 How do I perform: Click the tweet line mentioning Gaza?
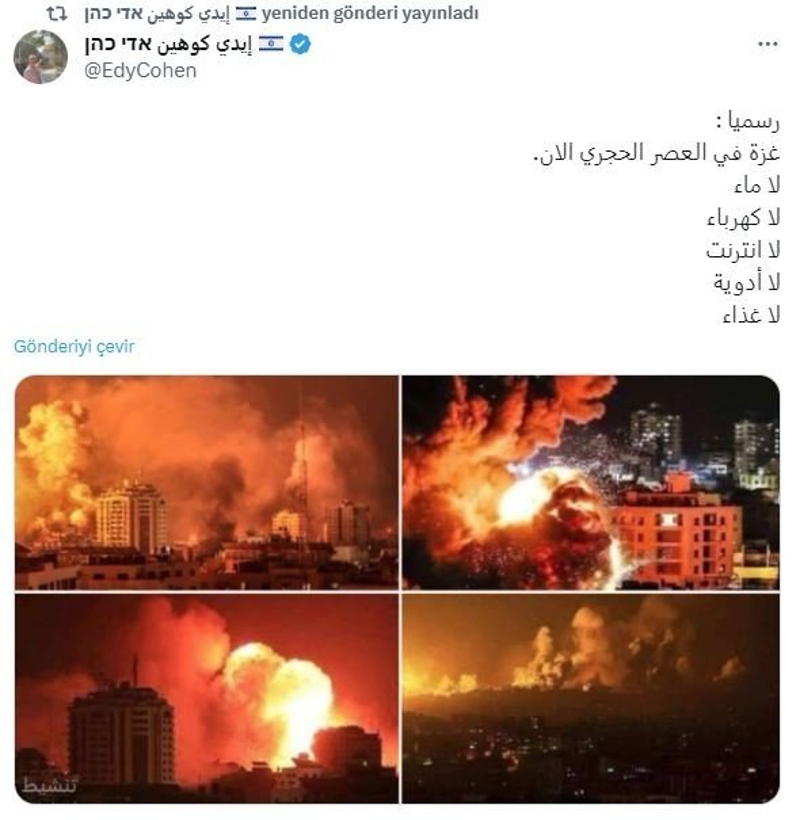tap(656, 154)
